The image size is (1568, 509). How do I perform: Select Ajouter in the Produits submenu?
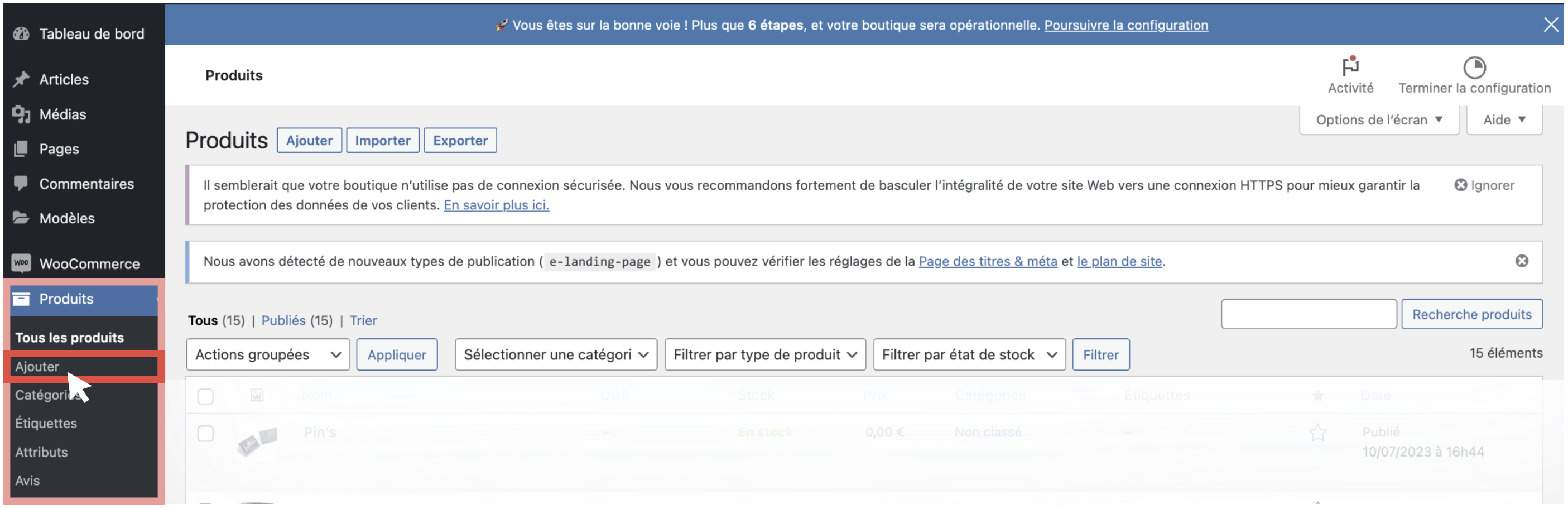click(37, 367)
